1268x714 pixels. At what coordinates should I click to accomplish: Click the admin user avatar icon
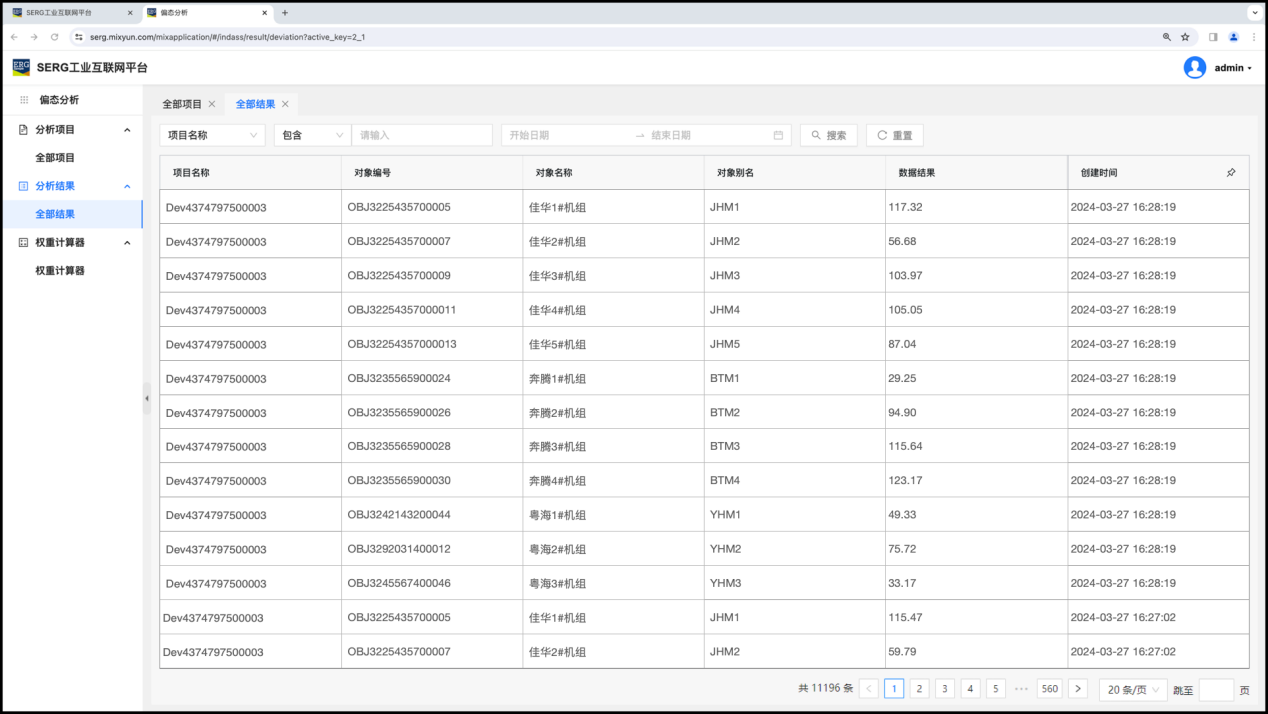click(x=1194, y=68)
